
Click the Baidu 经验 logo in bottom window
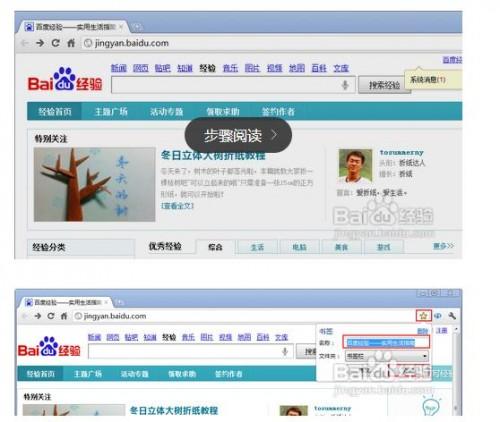tap(49, 346)
